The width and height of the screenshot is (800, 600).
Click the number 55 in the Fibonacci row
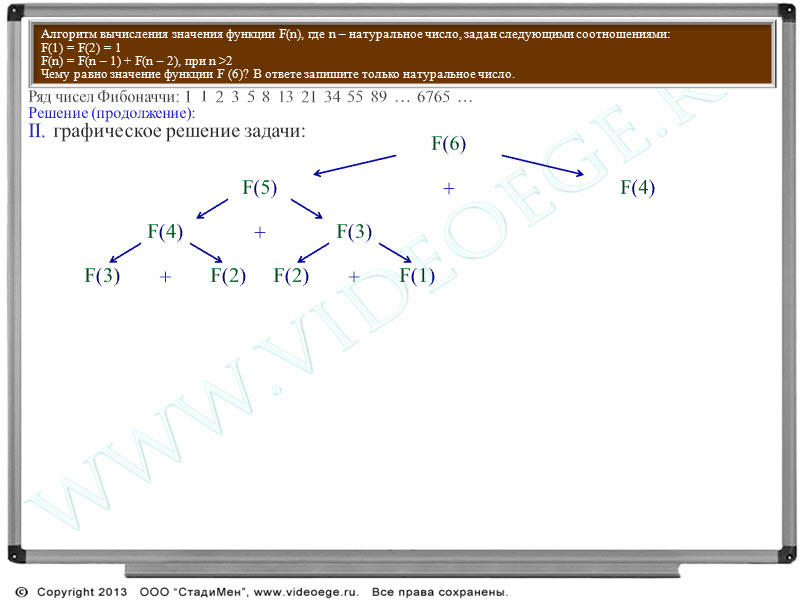pos(355,96)
